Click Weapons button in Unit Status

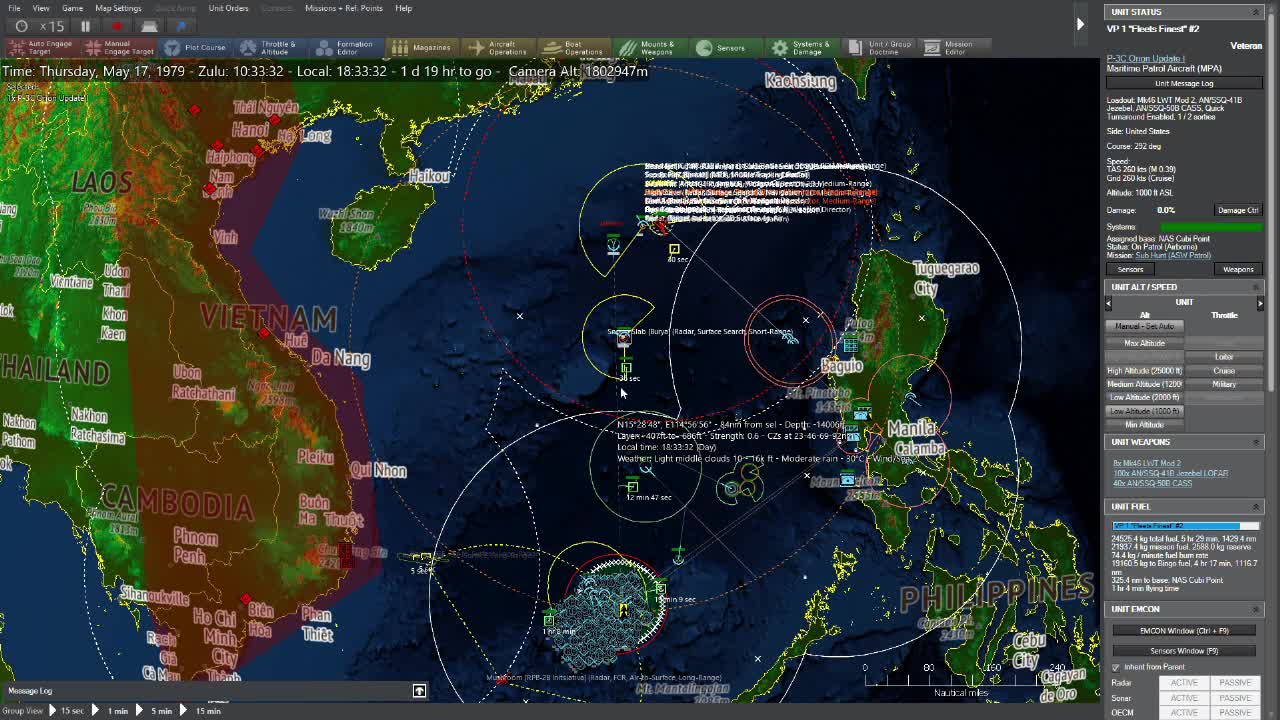tap(1238, 269)
